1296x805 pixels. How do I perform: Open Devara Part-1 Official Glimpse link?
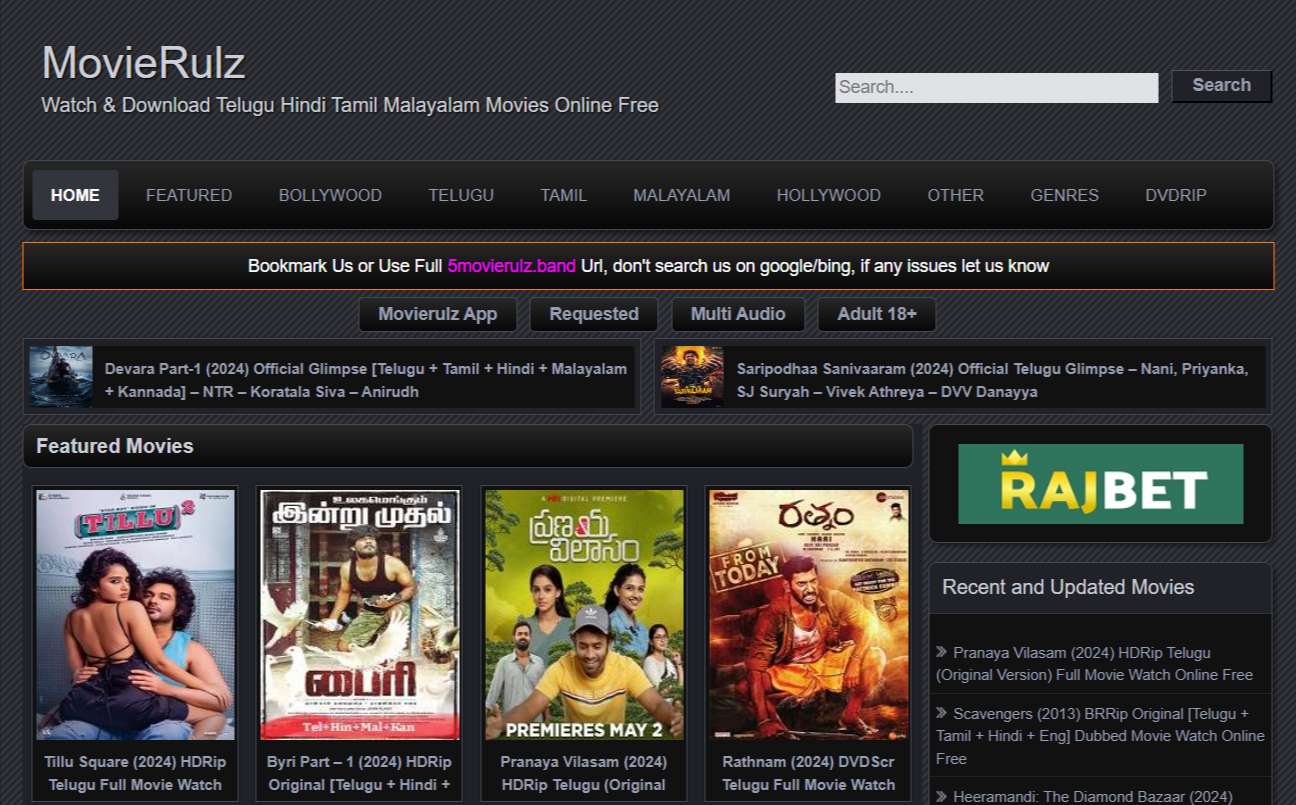(x=366, y=380)
